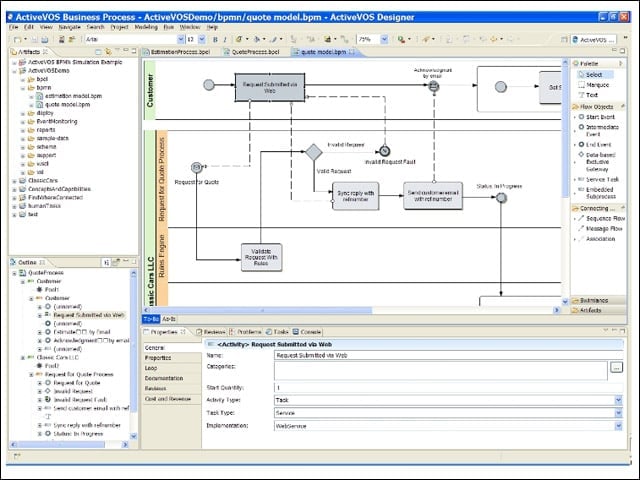Open the Problems view tab
The image size is (640, 480).
click(245, 332)
